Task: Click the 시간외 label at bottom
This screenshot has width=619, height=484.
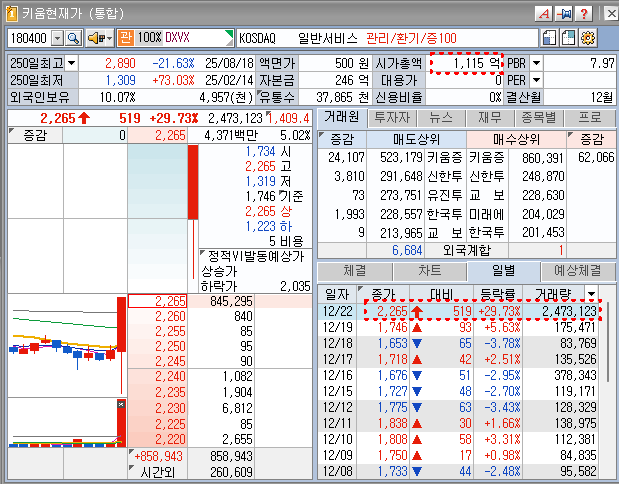Action: click(158, 472)
